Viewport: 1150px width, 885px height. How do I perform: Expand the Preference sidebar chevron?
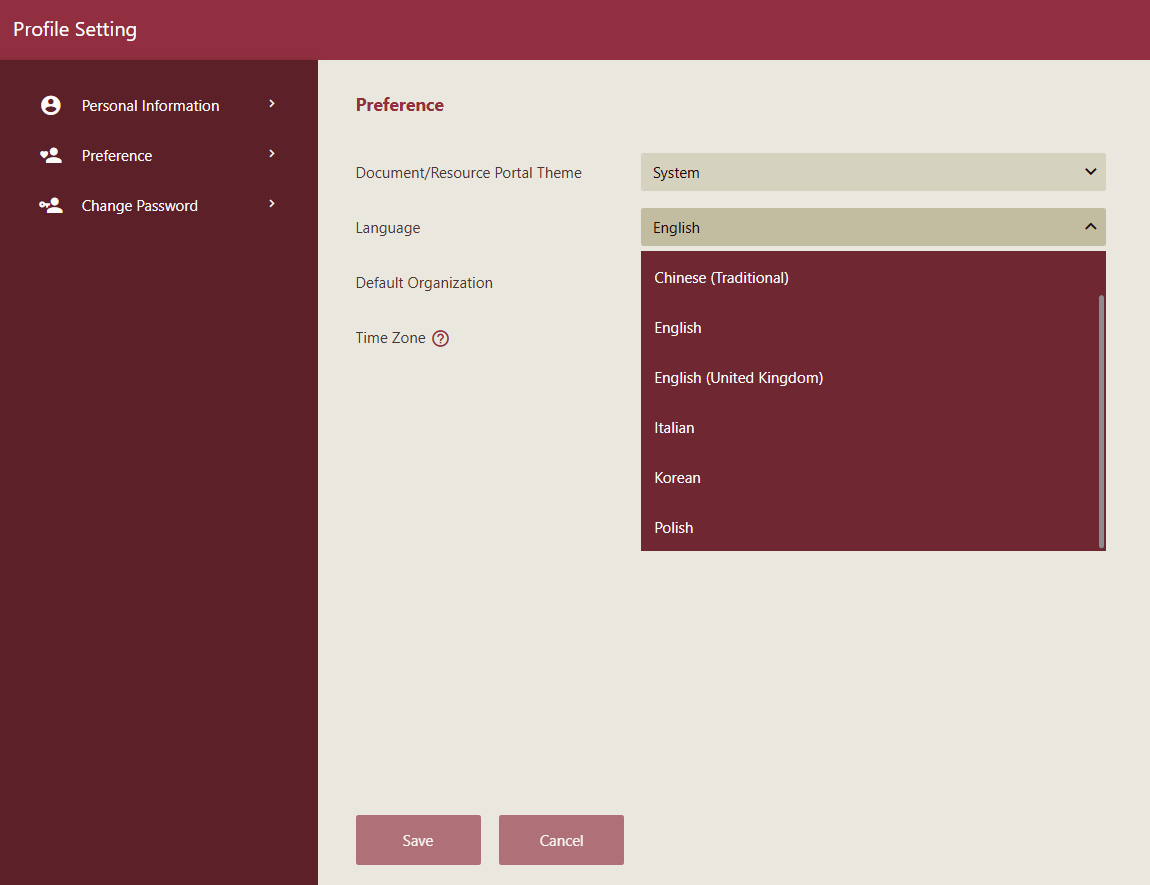[x=272, y=154]
